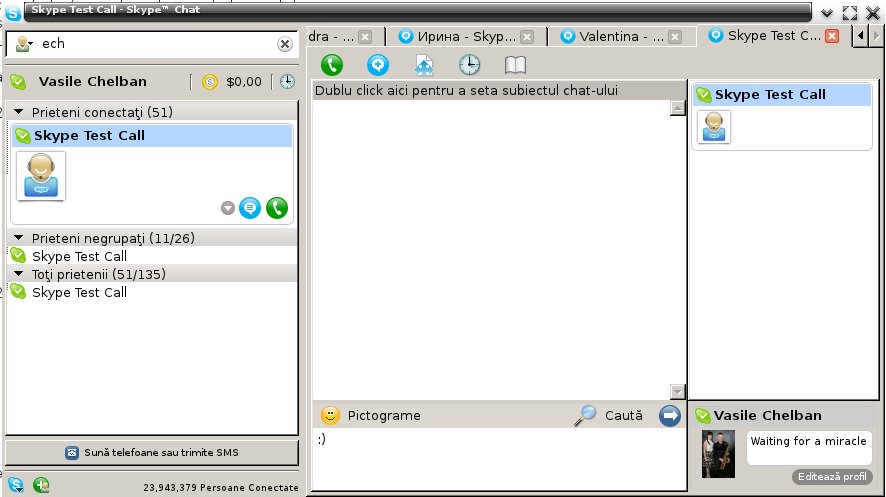
Task: Open the contact card options dropdown arrow
Action: tap(227, 208)
